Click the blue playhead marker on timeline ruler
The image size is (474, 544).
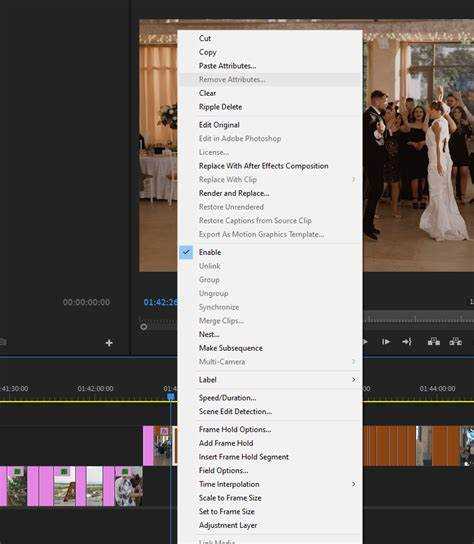tap(170, 396)
